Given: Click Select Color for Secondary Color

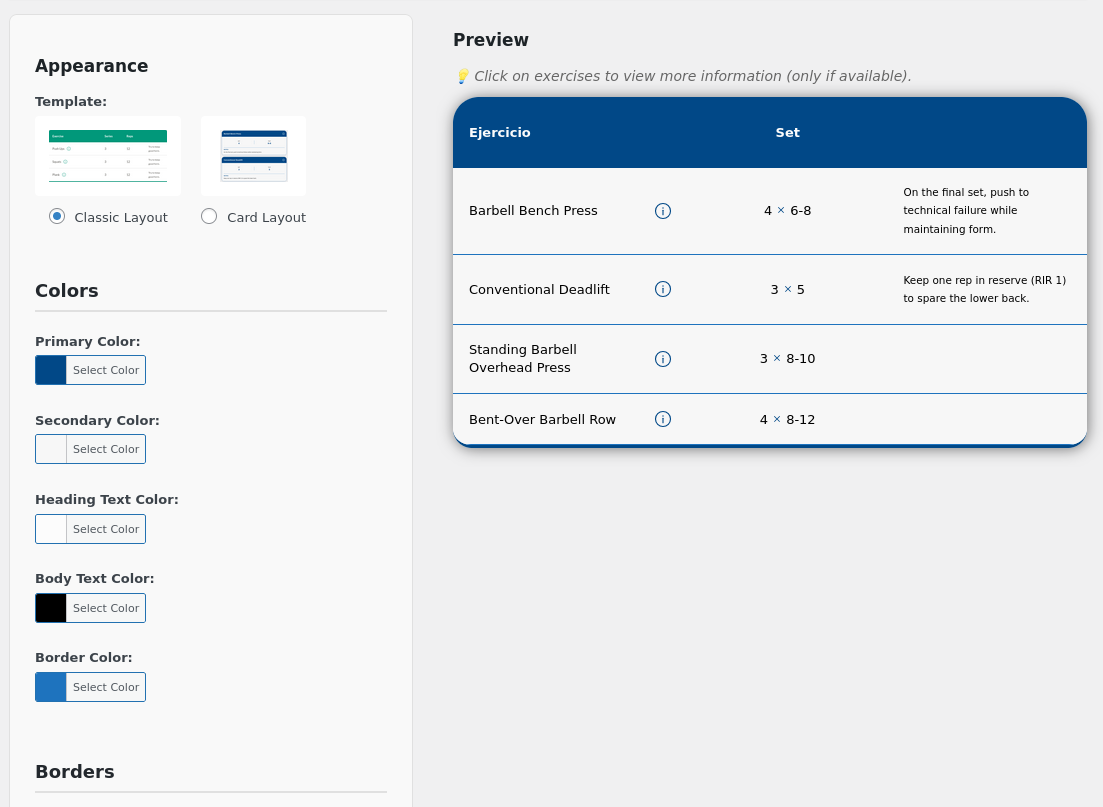Looking at the screenshot, I should click(105, 449).
